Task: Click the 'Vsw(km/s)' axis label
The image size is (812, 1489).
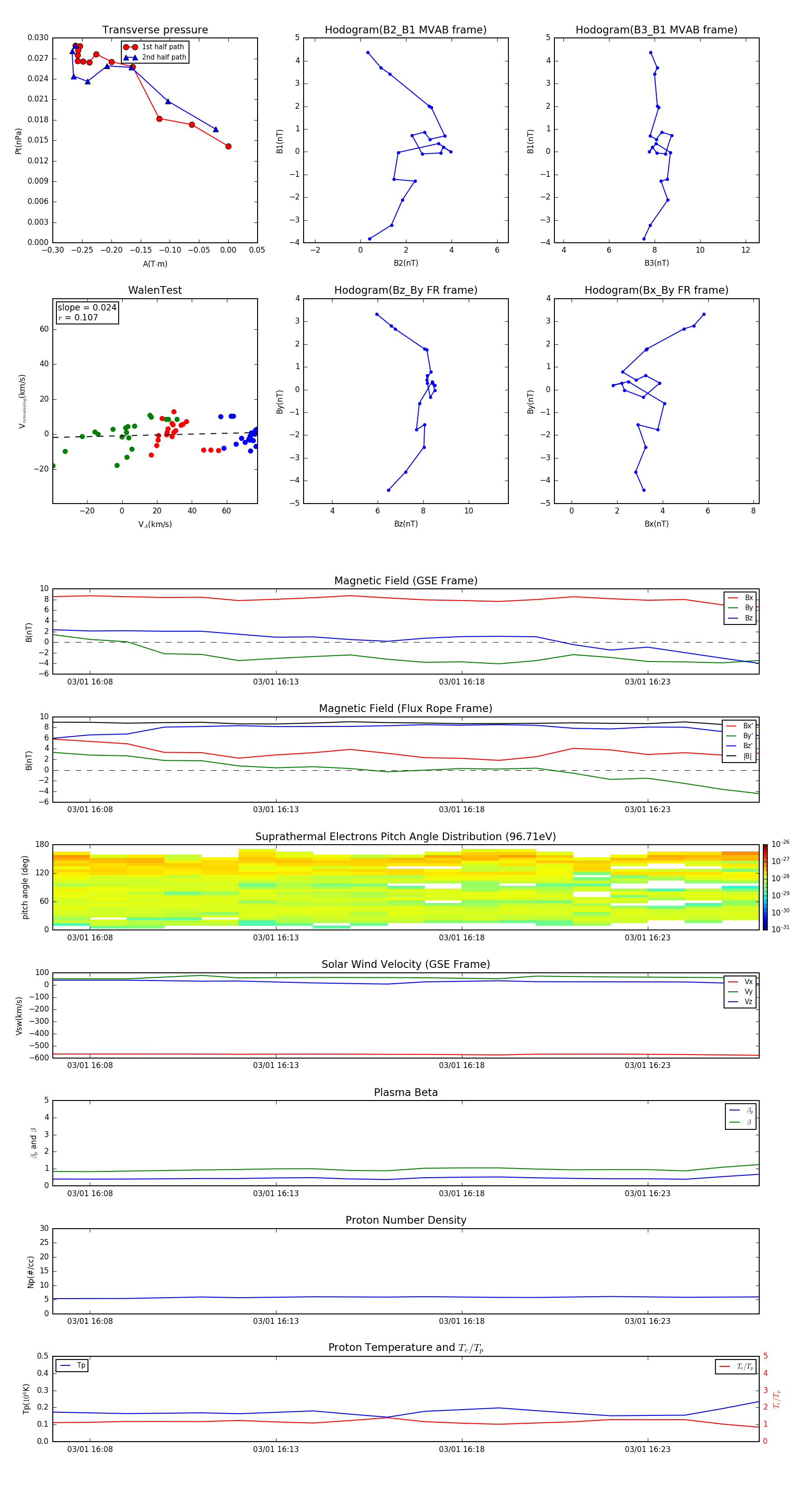Action: pyautogui.click(x=18, y=1015)
